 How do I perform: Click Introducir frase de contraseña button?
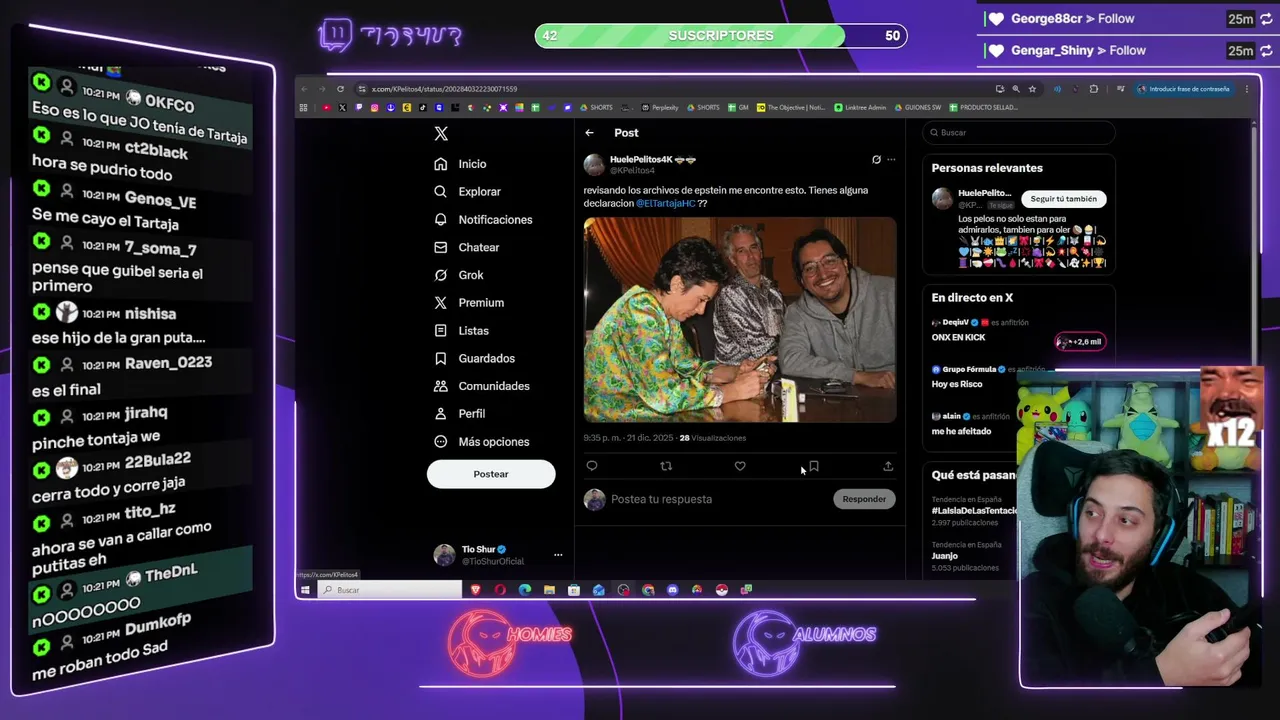(1185, 89)
